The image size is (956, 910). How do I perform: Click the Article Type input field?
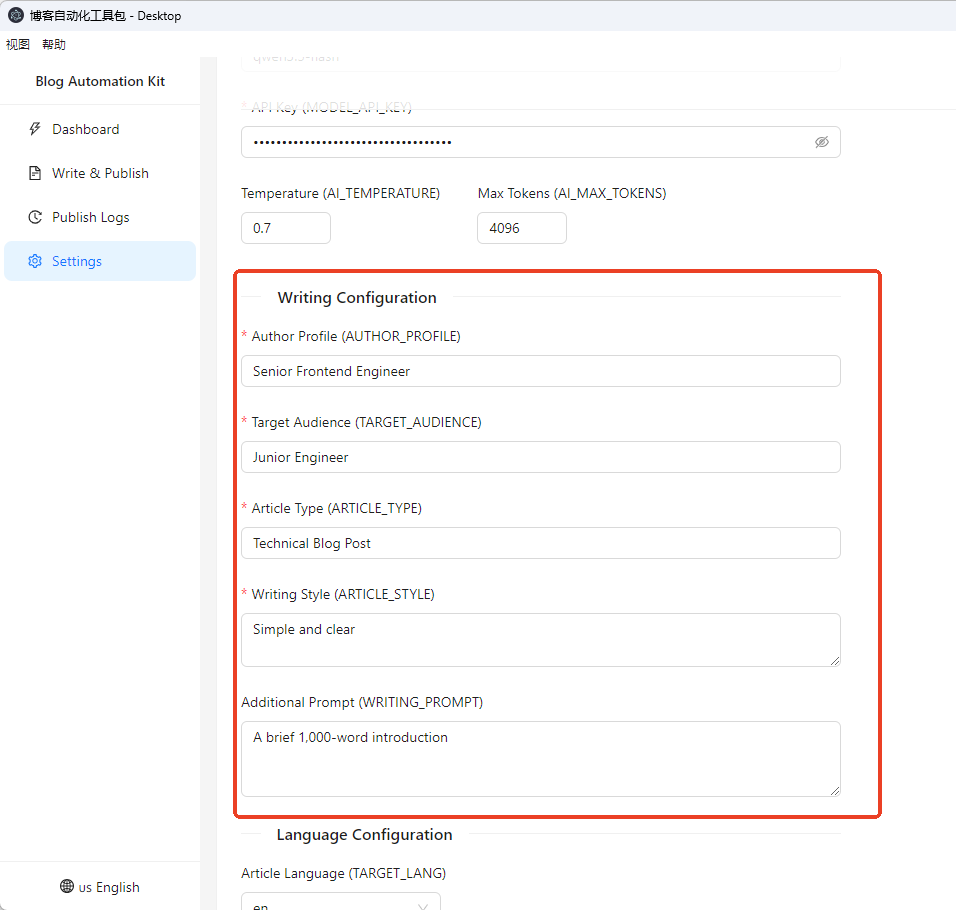pyautogui.click(x=540, y=543)
